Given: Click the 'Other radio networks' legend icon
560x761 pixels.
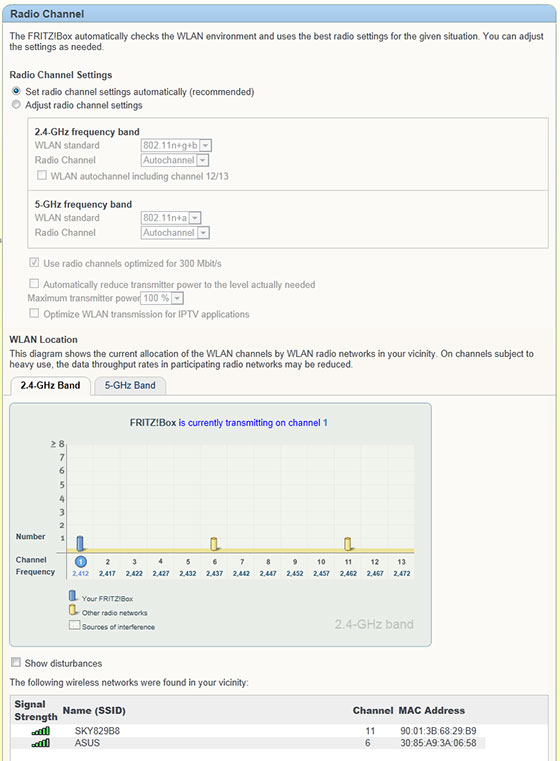Looking at the screenshot, I should [x=73, y=610].
